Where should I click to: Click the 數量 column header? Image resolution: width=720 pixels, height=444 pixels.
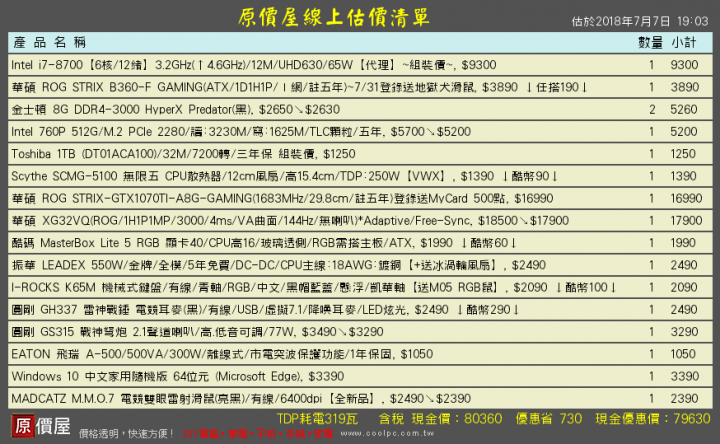click(651, 43)
